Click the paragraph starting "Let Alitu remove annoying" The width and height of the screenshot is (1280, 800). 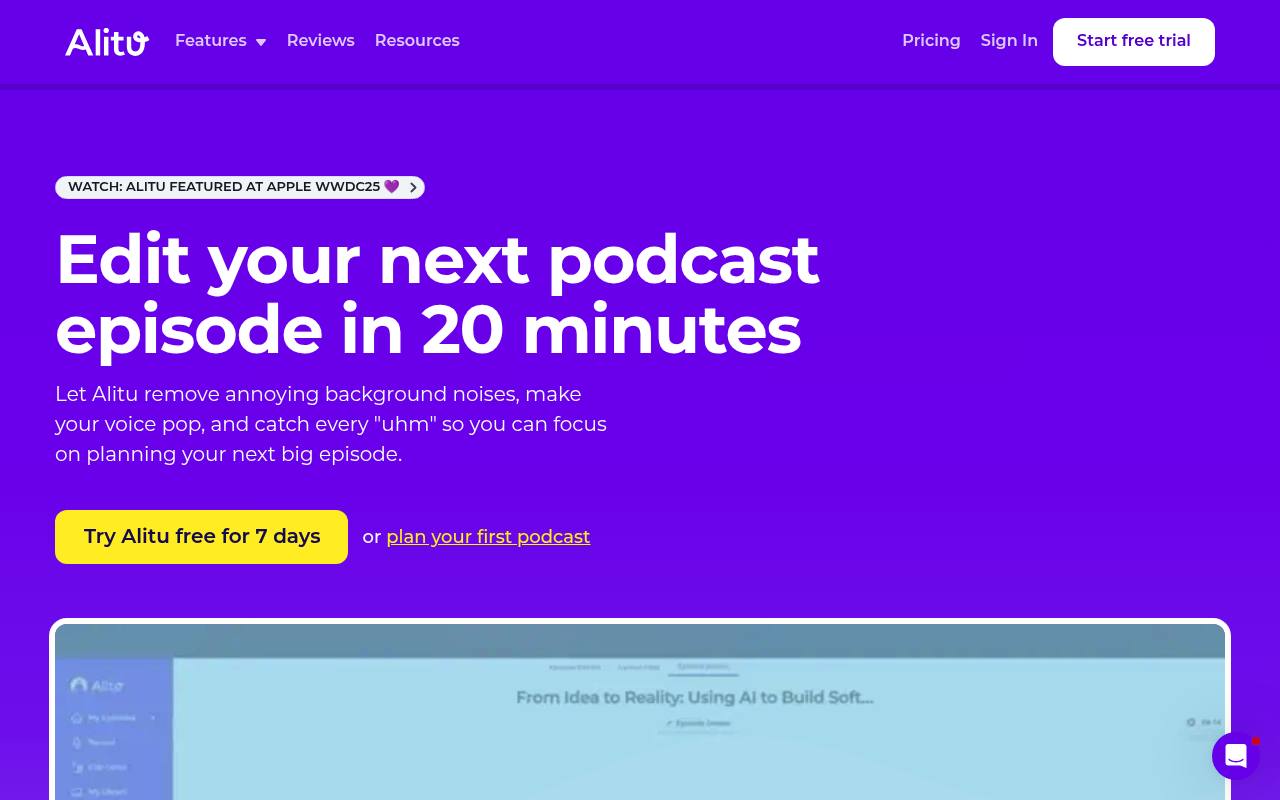(x=331, y=424)
